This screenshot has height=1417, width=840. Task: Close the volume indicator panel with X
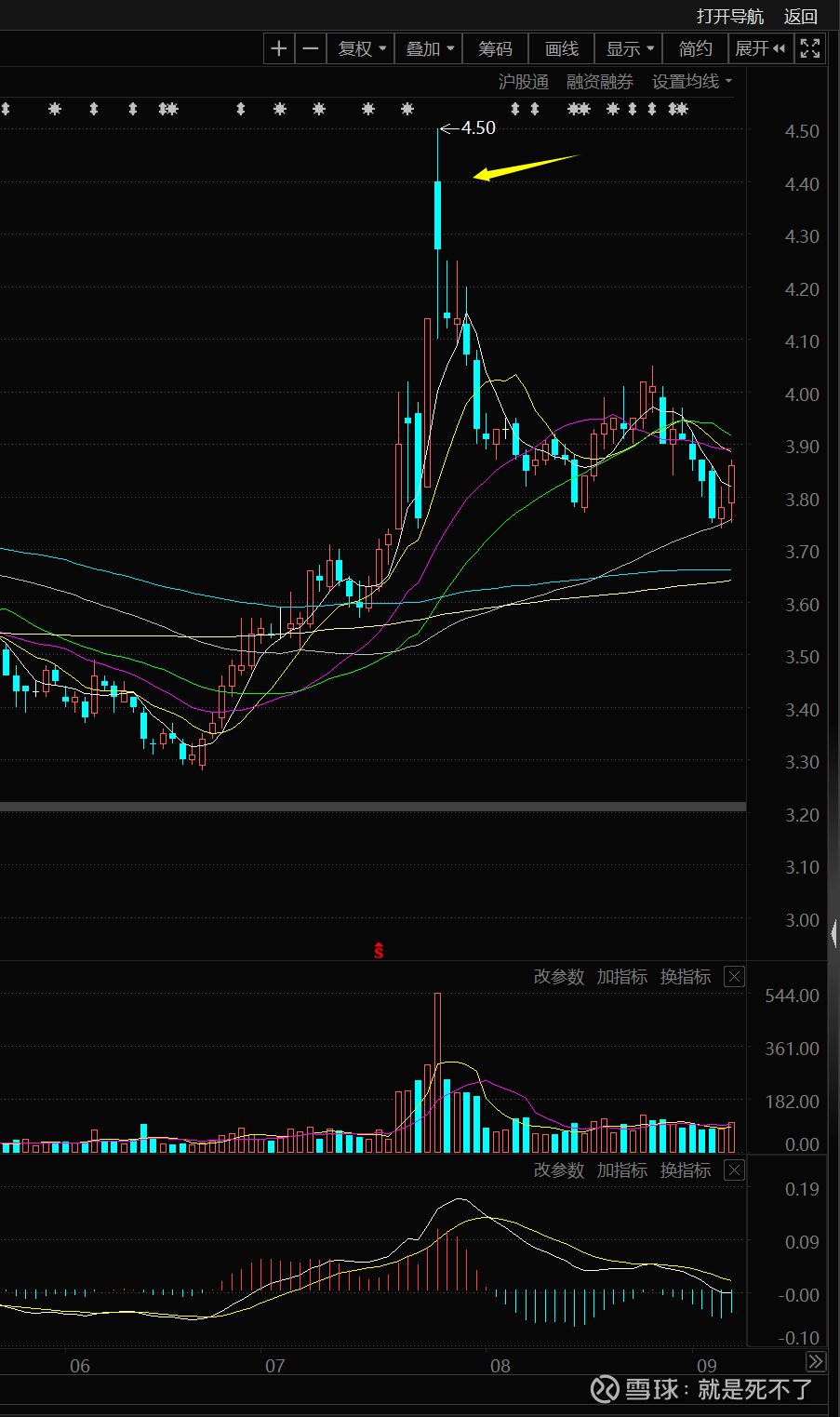pos(734,976)
